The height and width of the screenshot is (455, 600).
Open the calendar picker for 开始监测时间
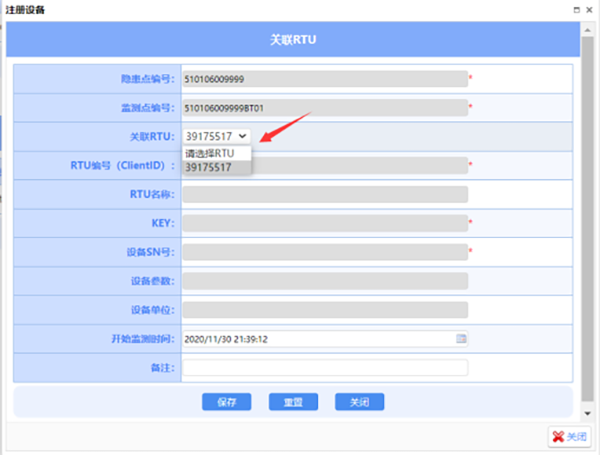pos(461,339)
